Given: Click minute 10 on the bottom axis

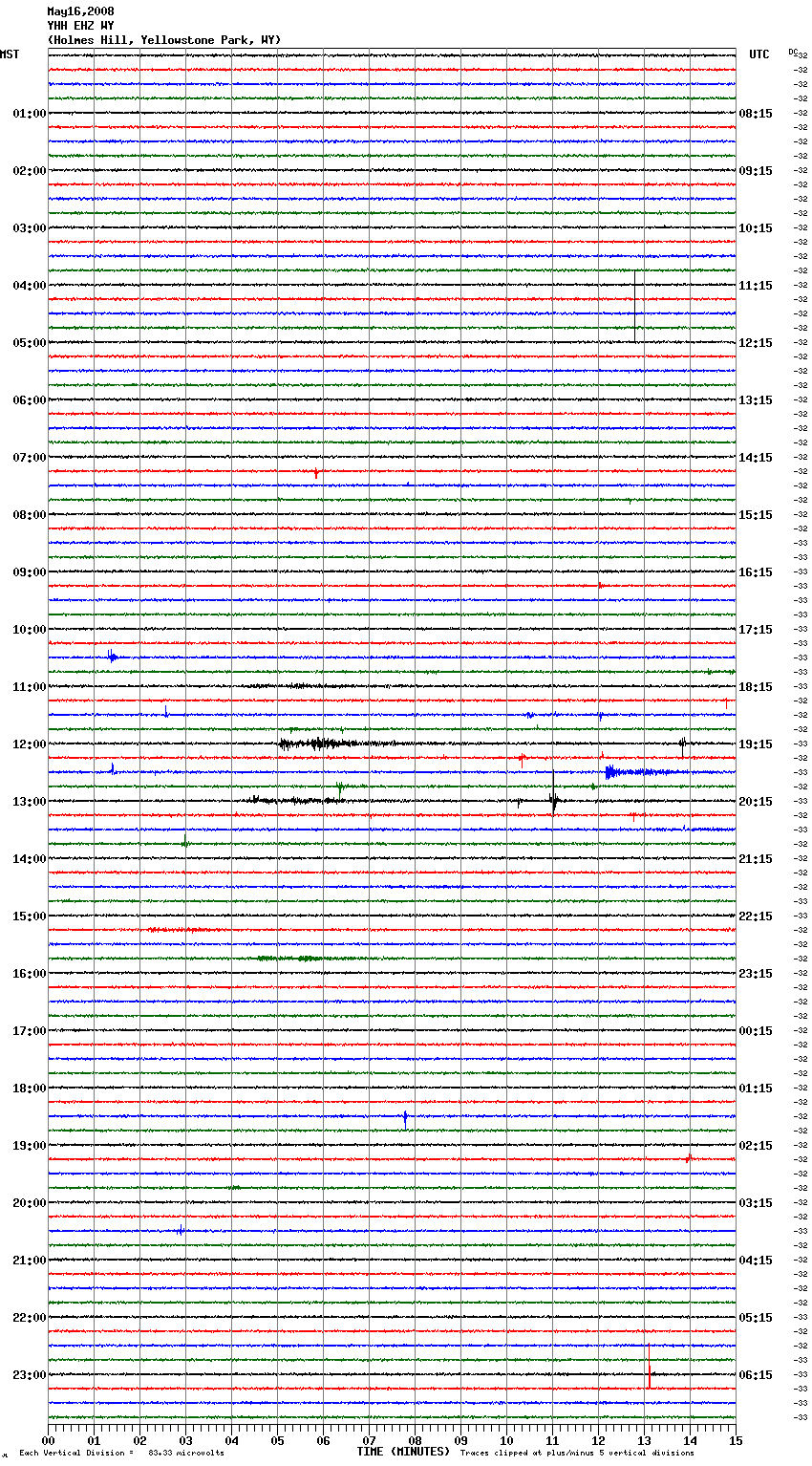Looking at the screenshot, I should (506, 1441).
